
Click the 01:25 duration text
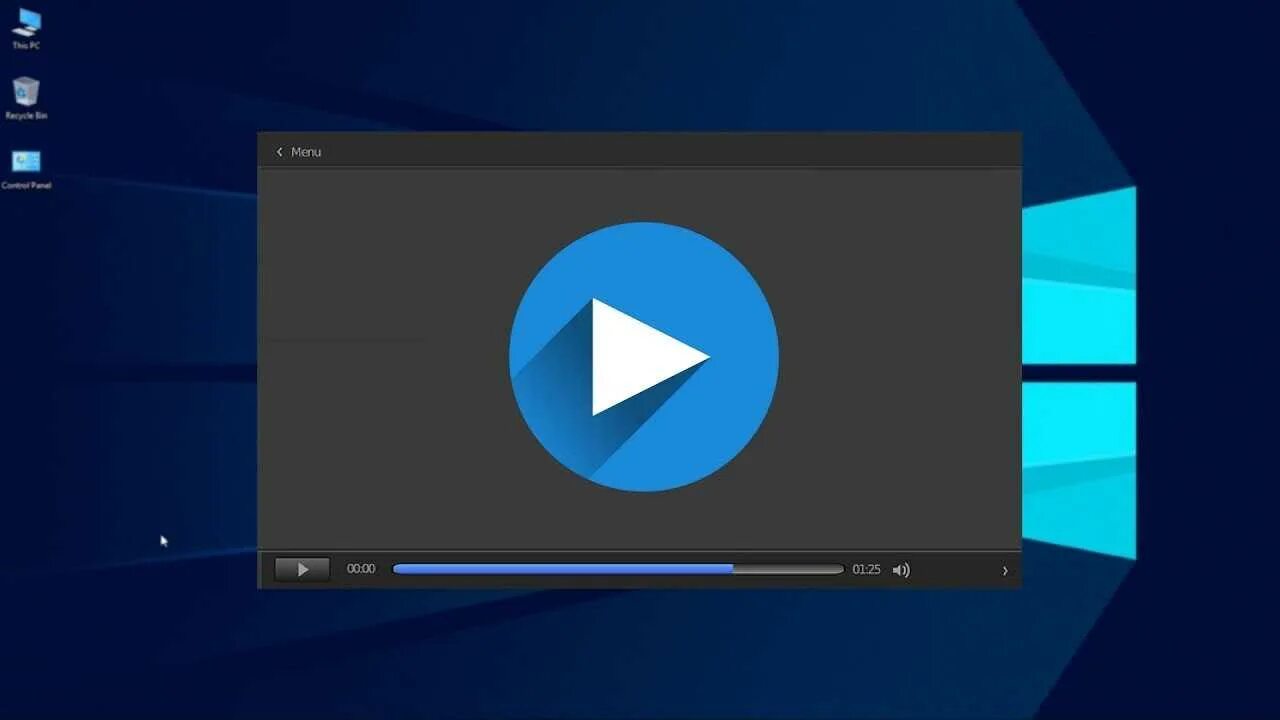[866, 569]
